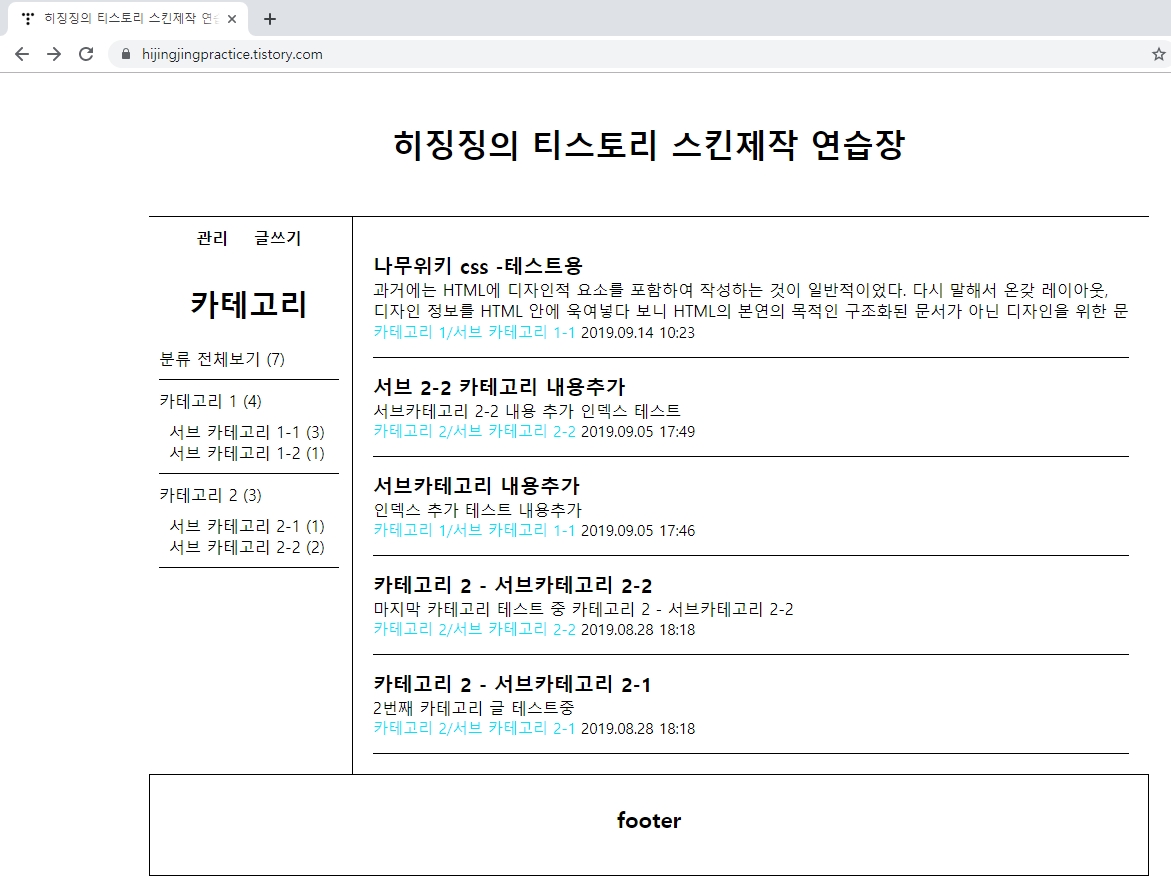
Task: Click excerpt 인덱스 추가 테스트 내용추가
Action: tap(477, 510)
